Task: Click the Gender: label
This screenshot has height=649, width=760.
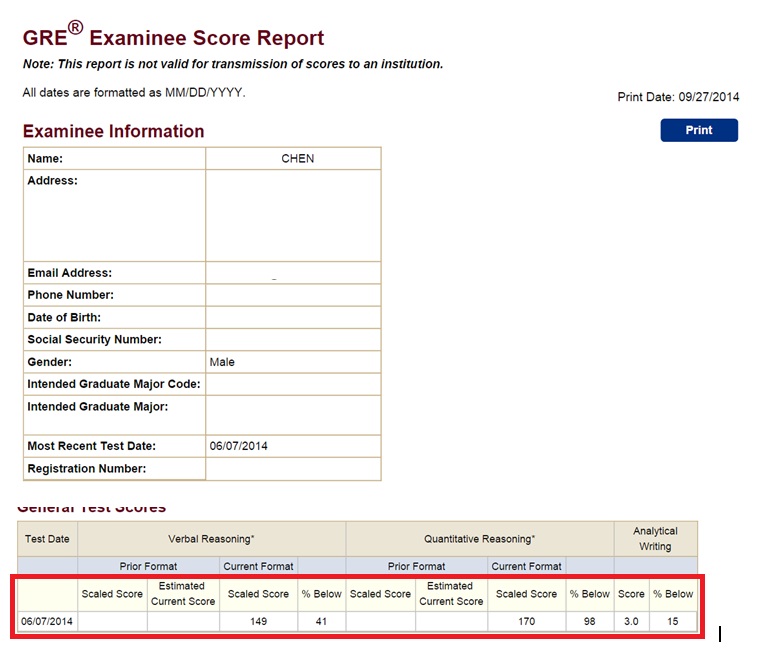Action: click(49, 362)
